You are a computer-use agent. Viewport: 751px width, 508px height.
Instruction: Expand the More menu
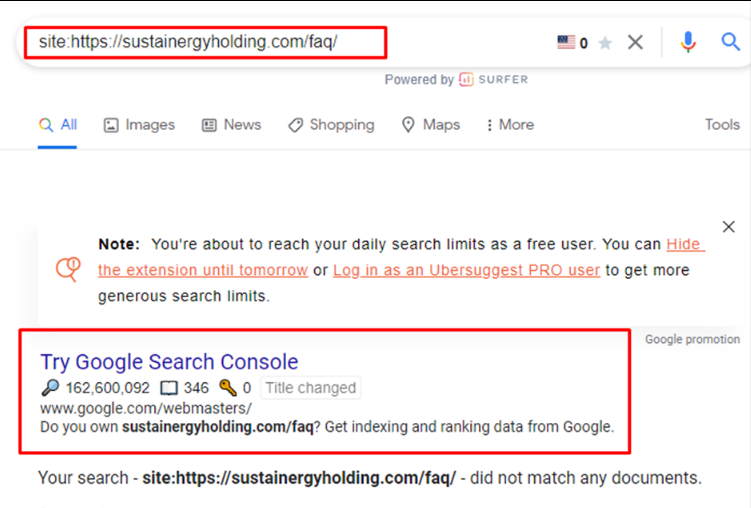510,125
